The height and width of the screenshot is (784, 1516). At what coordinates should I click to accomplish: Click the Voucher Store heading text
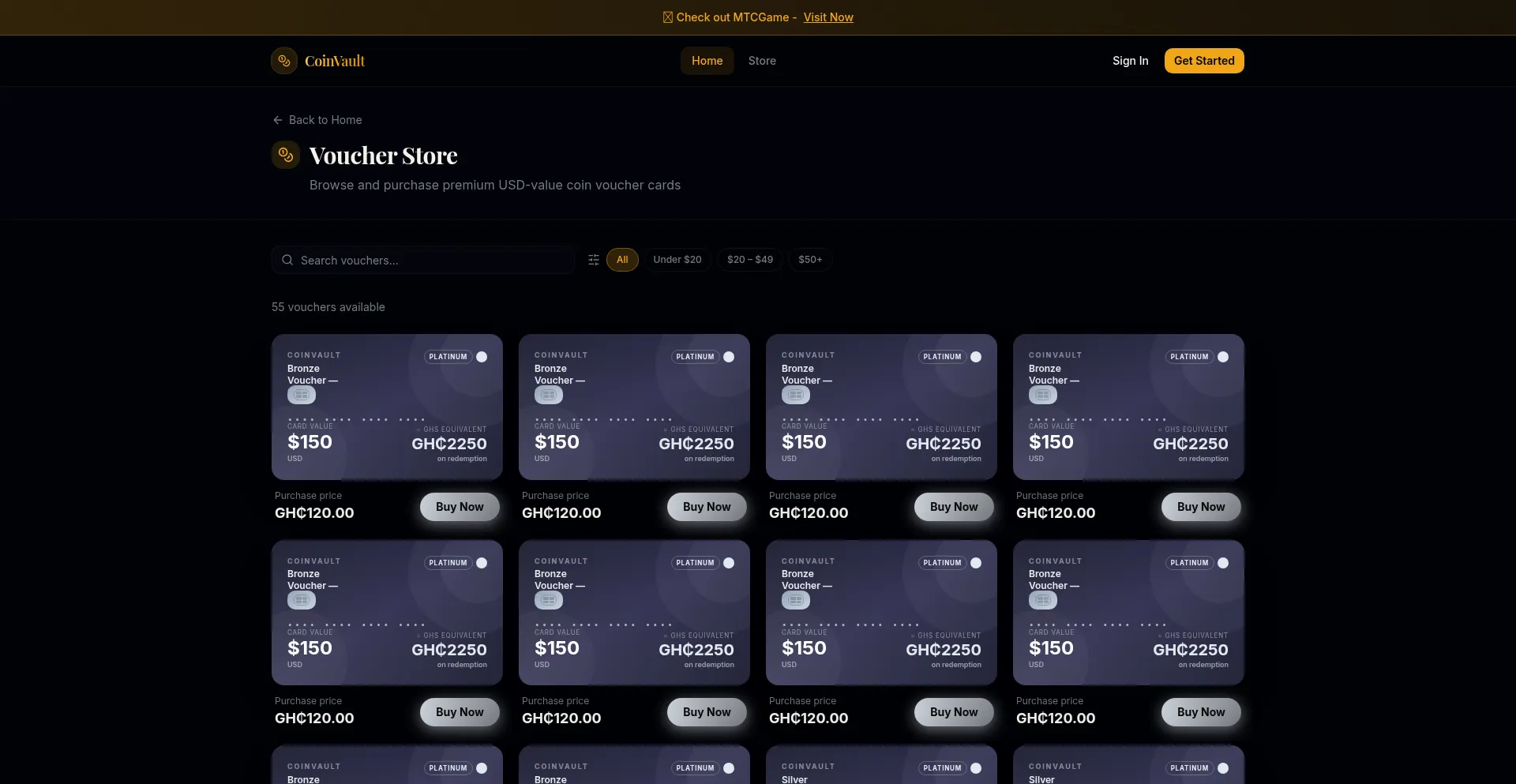pyautogui.click(x=384, y=156)
